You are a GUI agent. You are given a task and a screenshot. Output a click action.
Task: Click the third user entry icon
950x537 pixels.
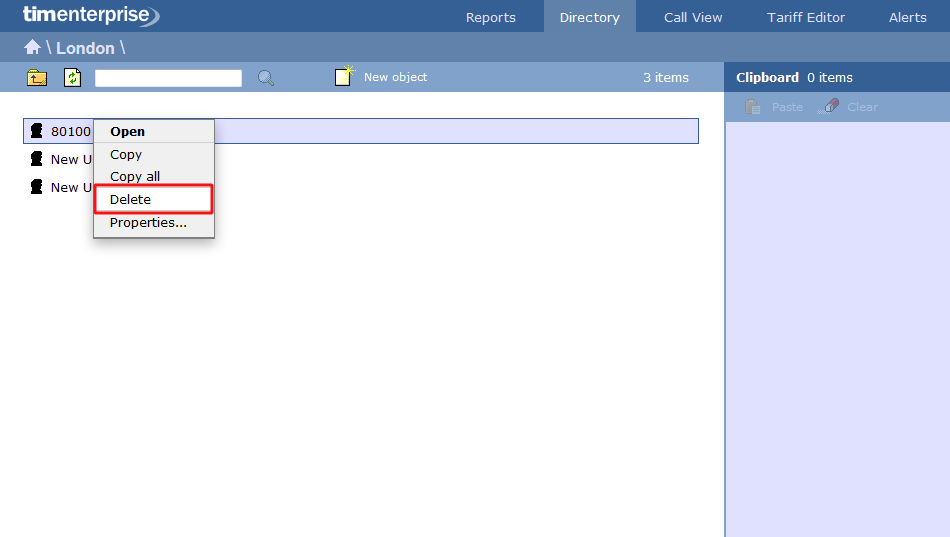[x=37, y=187]
